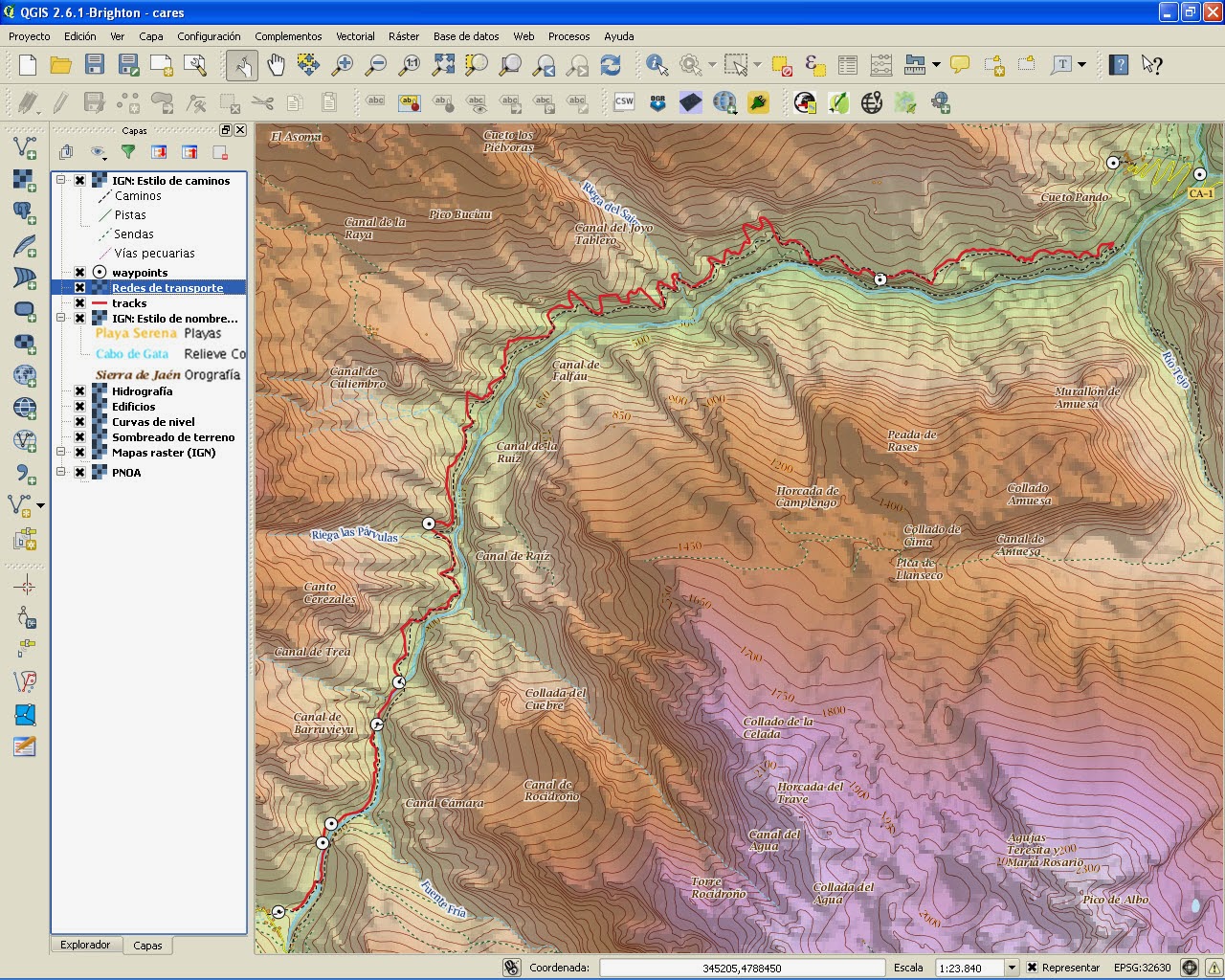
Task: Collapse the IGN: Estilo de caminos group
Action: click(x=60, y=180)
